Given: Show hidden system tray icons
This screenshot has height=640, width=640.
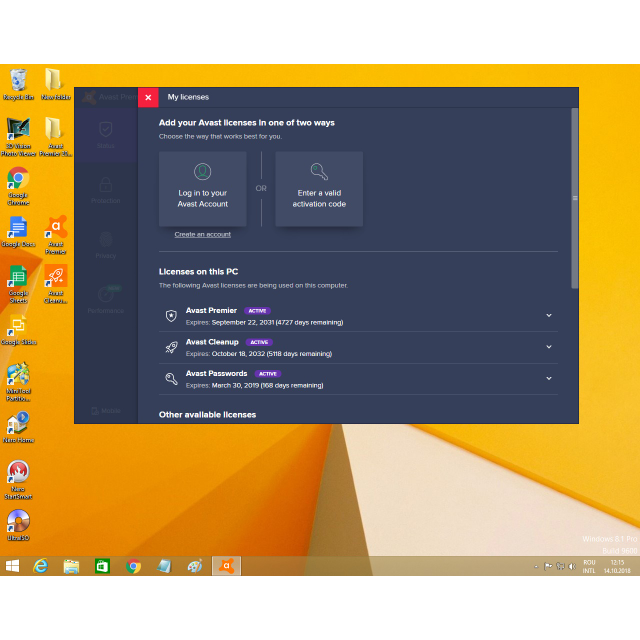Looking at the screenshot, I should (x=536, y=567).
